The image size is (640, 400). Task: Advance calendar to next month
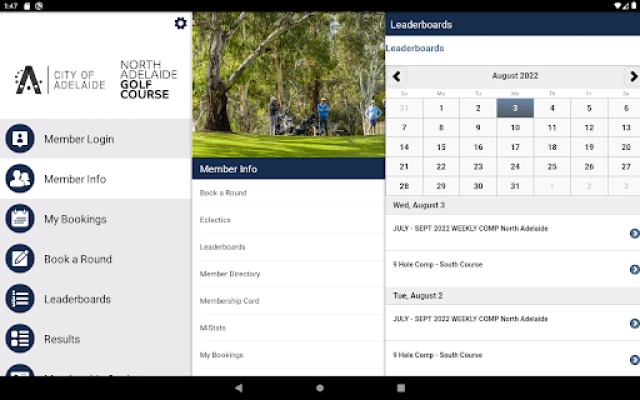[x=632, y=76]
